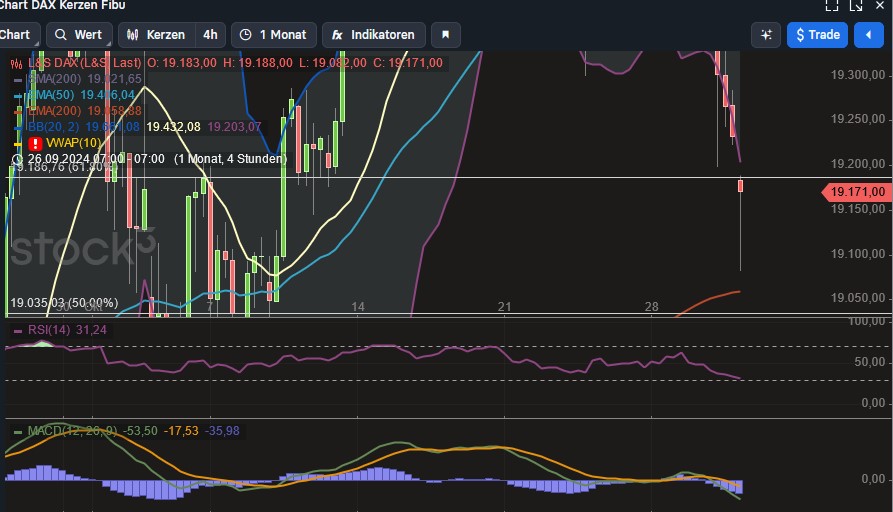Click the 19.300,00 price axis label
Image resolution: width=893 pixels, height=512 pixels.
(858, 75)
